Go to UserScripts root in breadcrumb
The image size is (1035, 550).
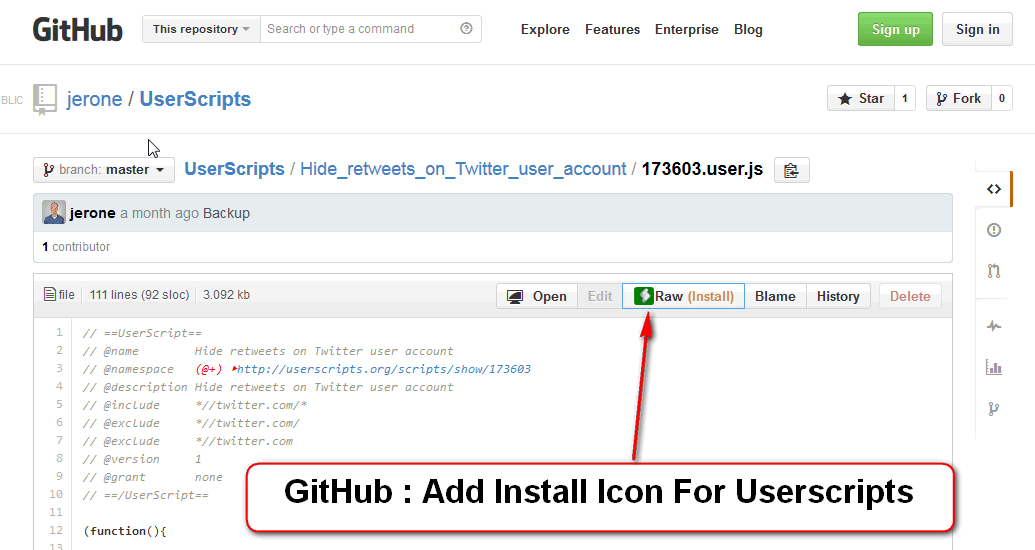coord(234,169)
